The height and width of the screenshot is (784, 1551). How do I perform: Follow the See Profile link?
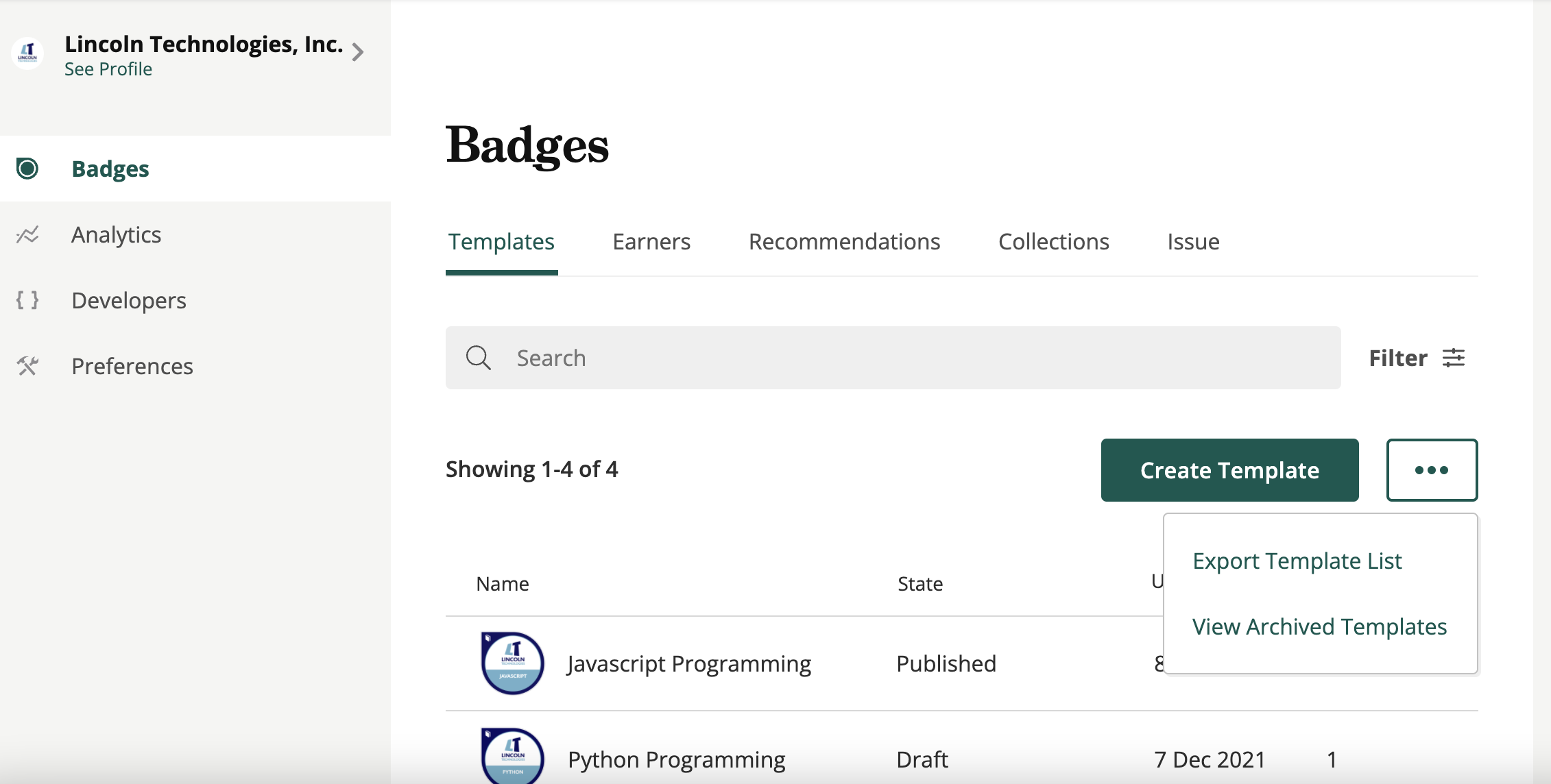tap(108, 69)
